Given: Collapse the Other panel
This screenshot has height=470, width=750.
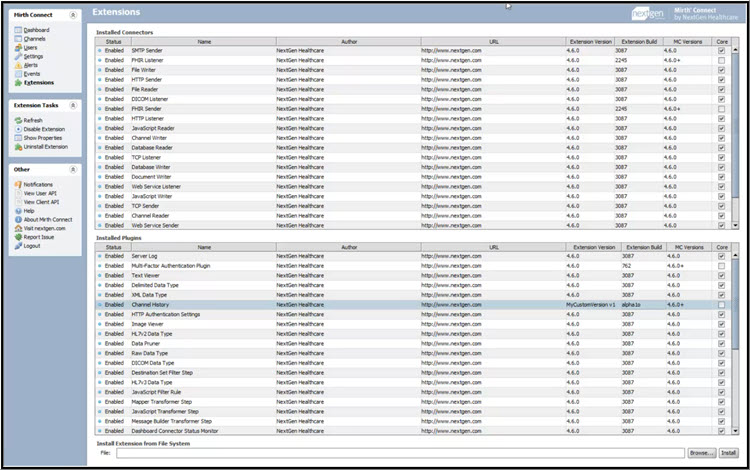Looking at the screenshot, I should click(x=73, y=169).
